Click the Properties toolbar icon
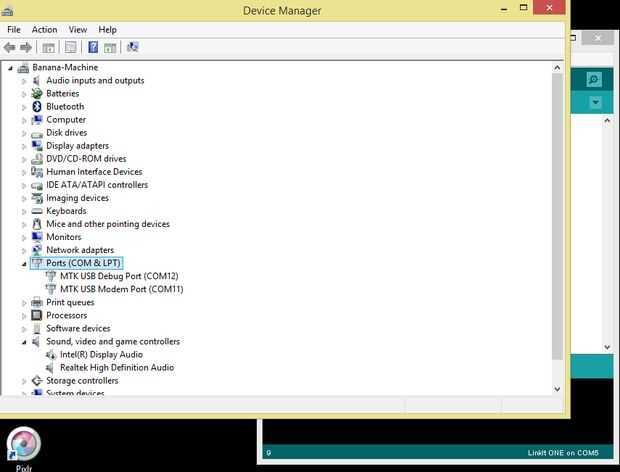Screen dimensions: 620x472 click(x=71, y=47)
